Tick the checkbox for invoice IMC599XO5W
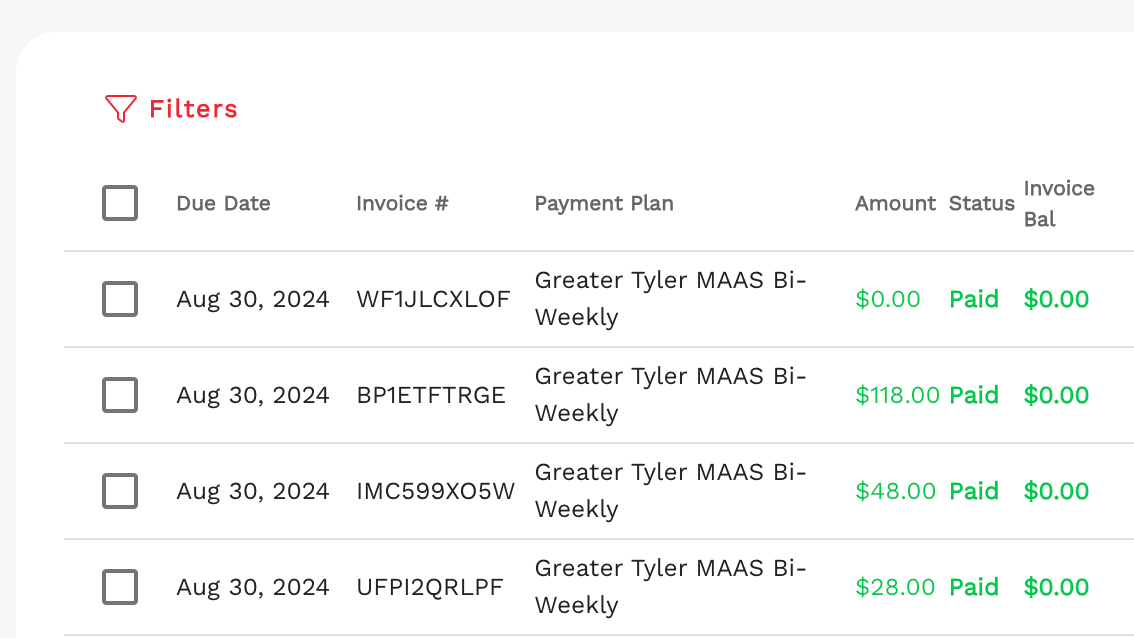Image resolution: width=1134 pixels, height=638 pixels. coord(120,491)
